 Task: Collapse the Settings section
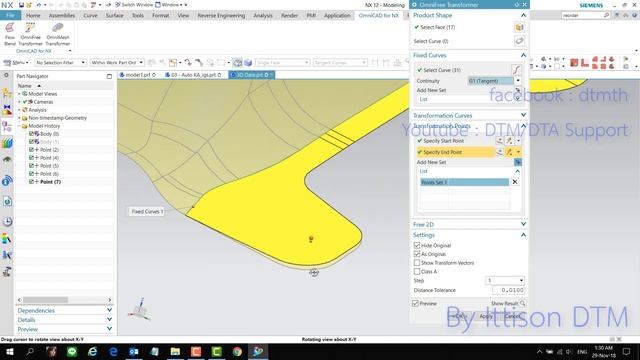(523, 235)
